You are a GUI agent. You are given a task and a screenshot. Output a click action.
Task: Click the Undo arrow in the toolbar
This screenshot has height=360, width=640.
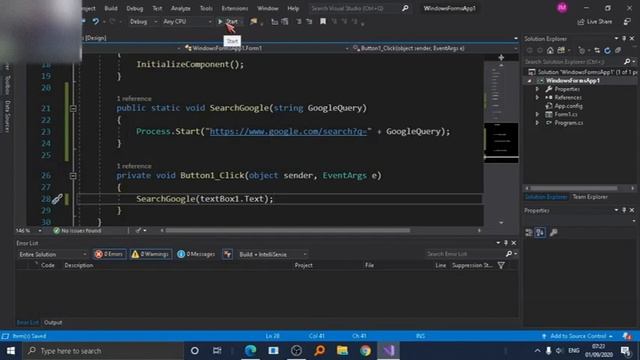point(96,21)
